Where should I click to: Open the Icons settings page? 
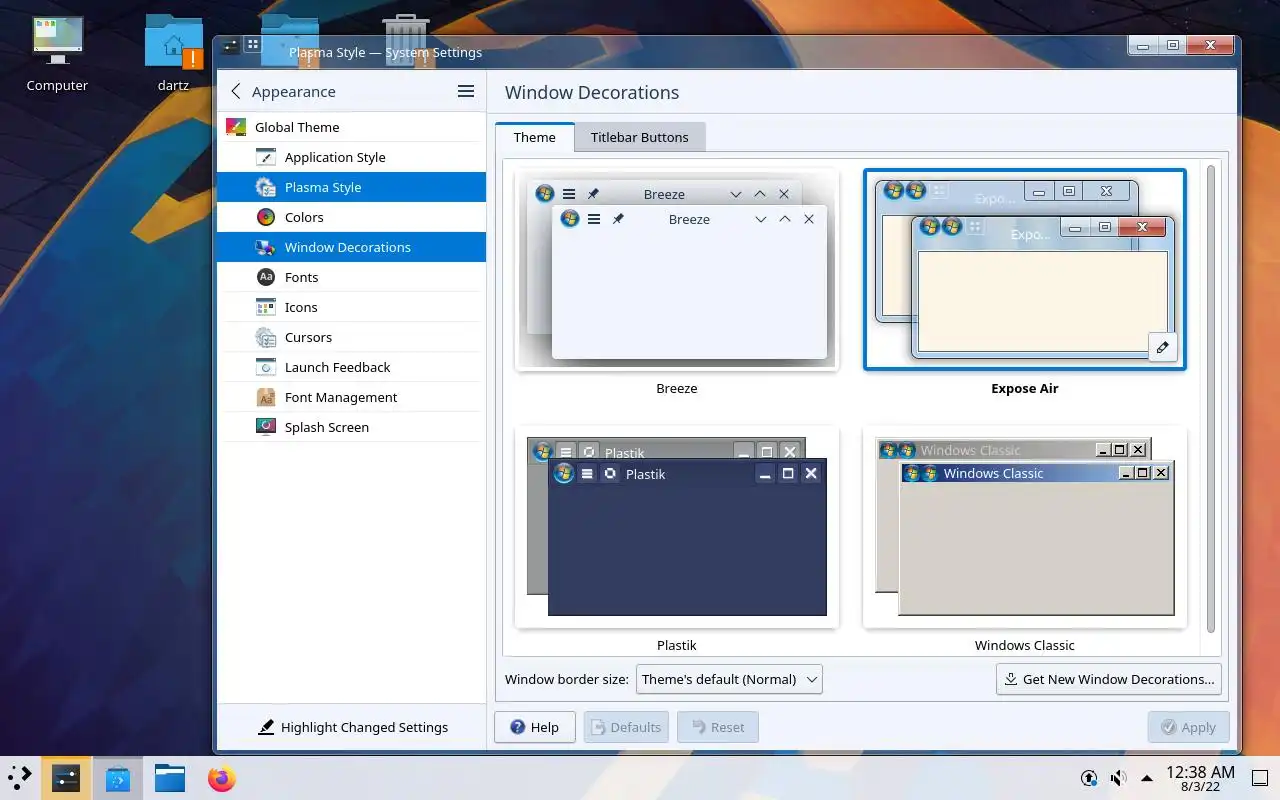tap(351, 307)
